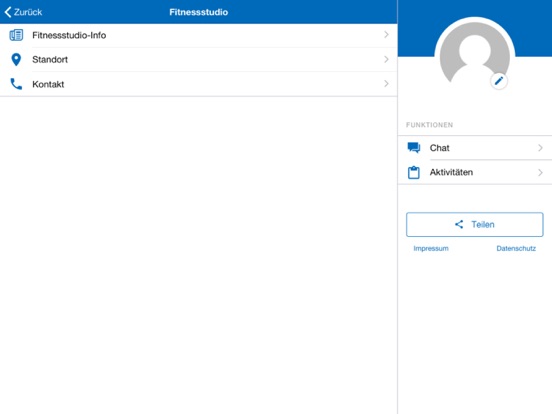The width and height of the screenshot is (552, 414).
Task: Go back with the Zurück button
Action: pyautogui.click(x=23, y=12)
